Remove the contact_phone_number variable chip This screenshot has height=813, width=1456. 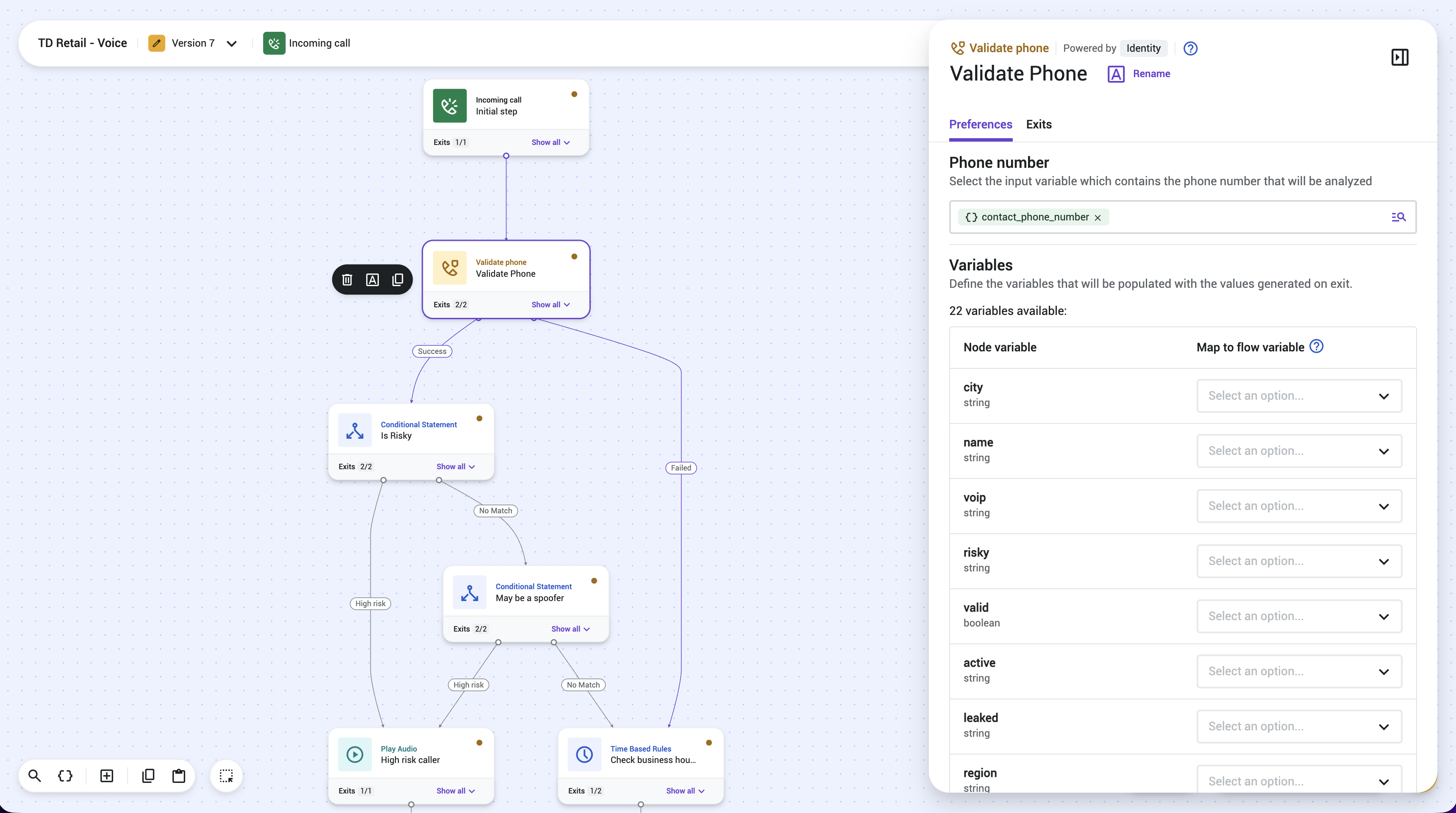pyautogui.click(x=1098, y=218)
